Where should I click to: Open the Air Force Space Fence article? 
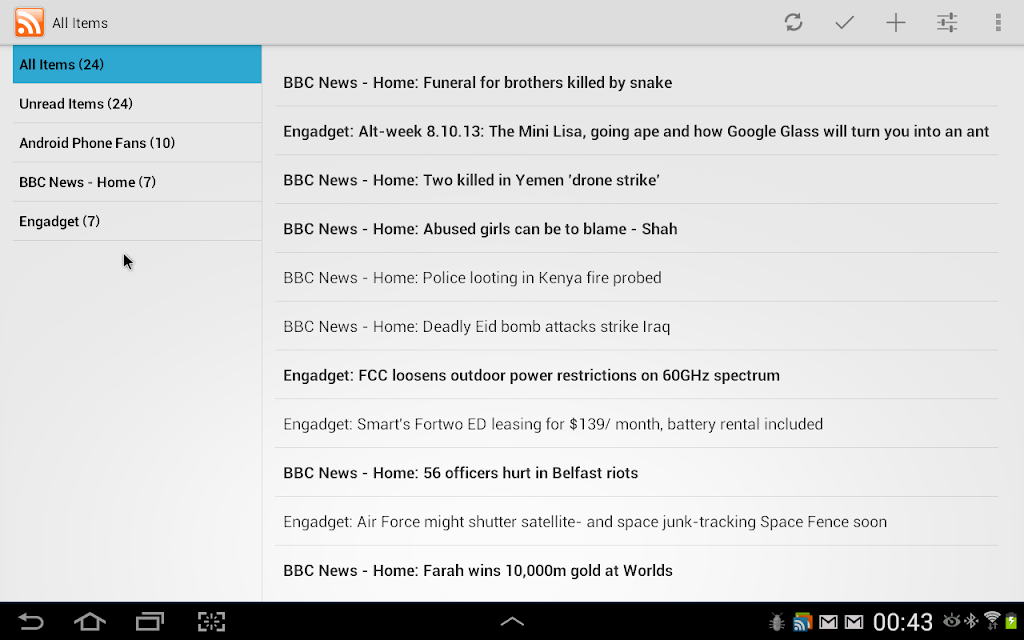pyautogui.click(x=637, y=521)
